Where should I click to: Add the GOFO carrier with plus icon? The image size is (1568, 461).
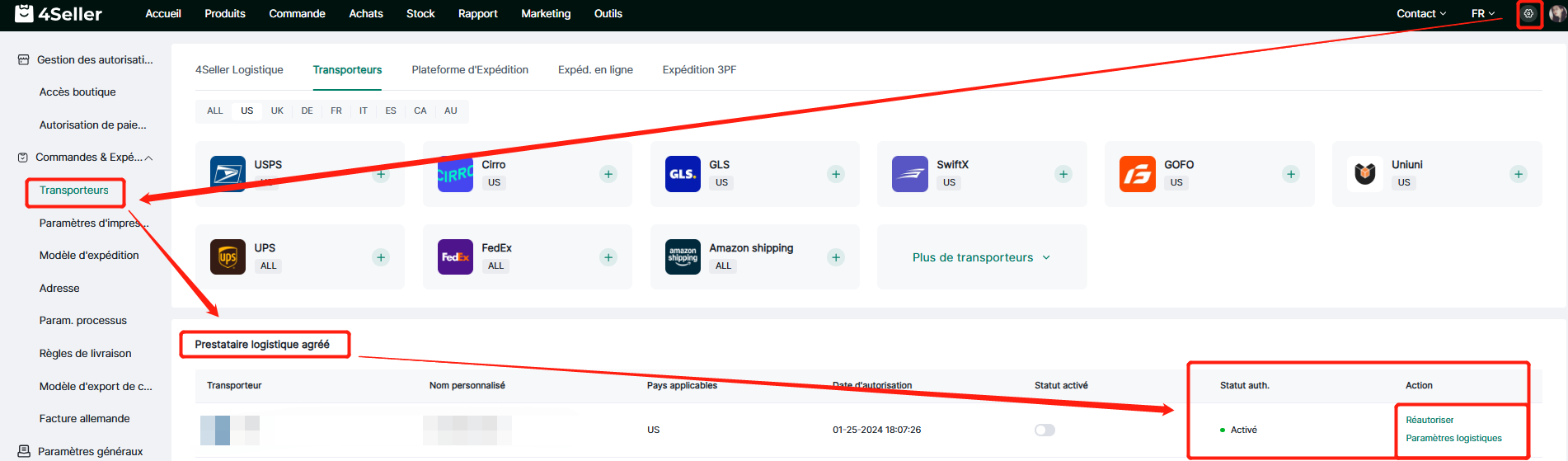tap(1291, 174)
